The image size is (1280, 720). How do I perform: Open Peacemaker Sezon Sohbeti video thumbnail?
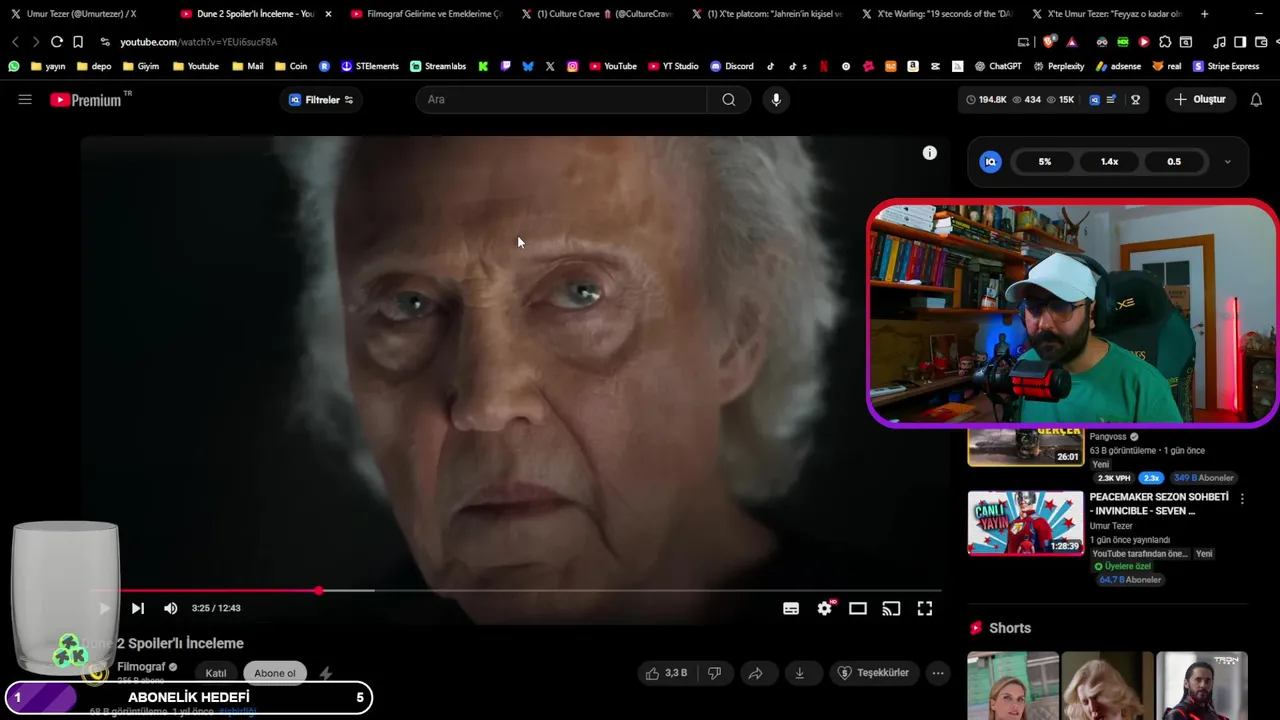[x=1025, y=523]
